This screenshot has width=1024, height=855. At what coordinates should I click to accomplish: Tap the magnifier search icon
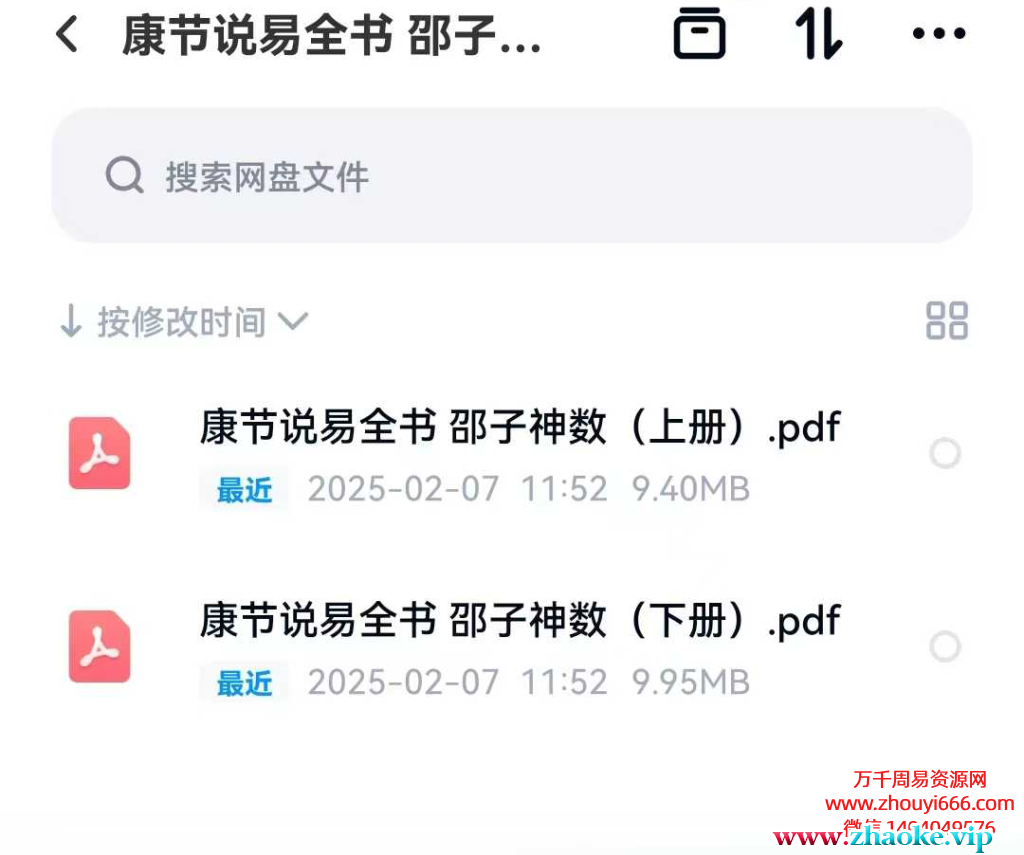(x=124, y=175)
